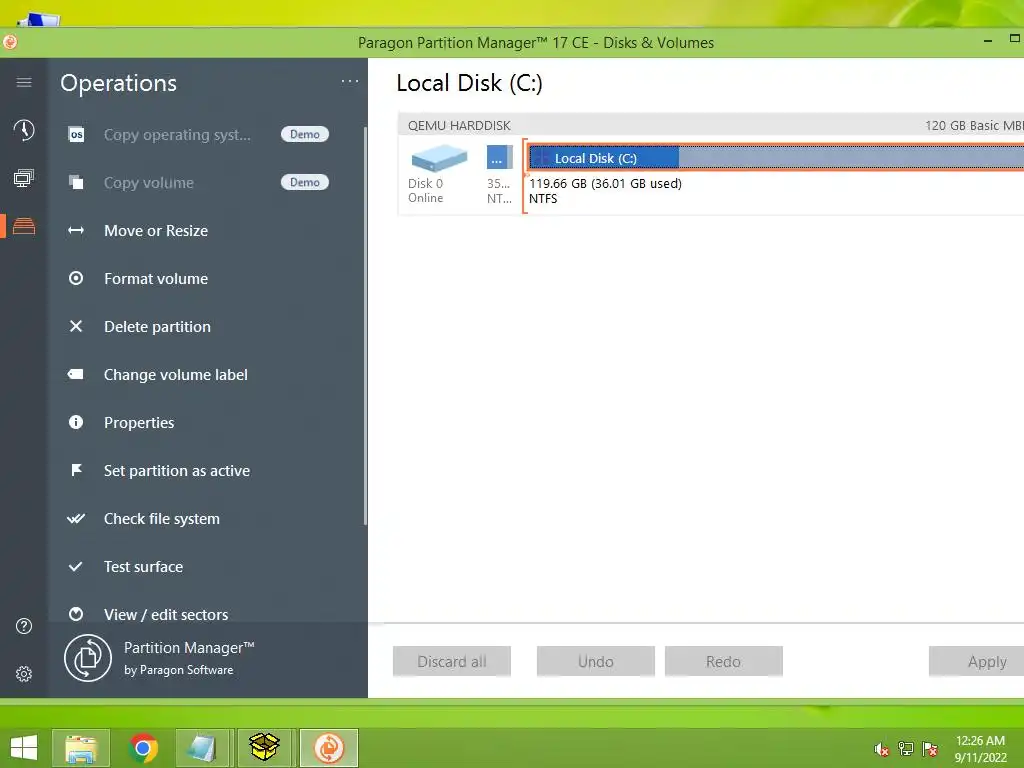This screenshot has width=1024, height=768.
Task: Click the Partition Manager logo icon
Action: (88, 658)
